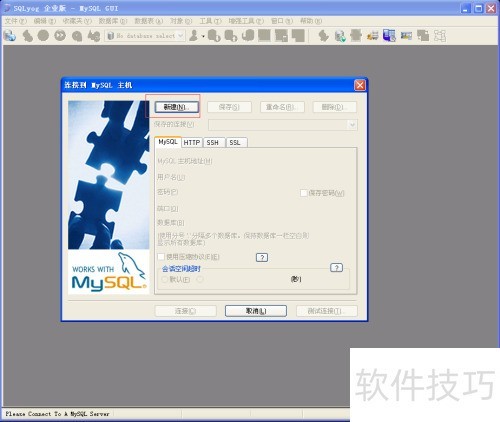Open the 文件 File menu

coord(16,21)
